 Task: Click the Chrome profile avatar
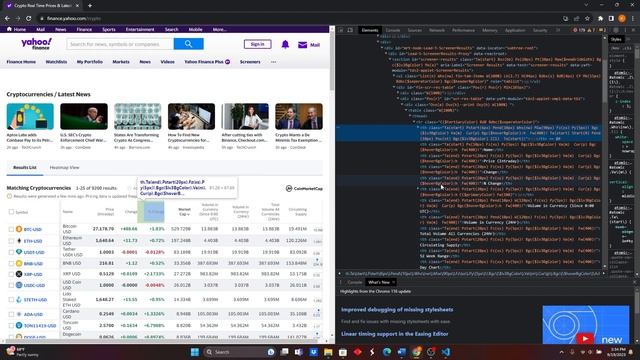pyautogui.click(x=622, y=18)
